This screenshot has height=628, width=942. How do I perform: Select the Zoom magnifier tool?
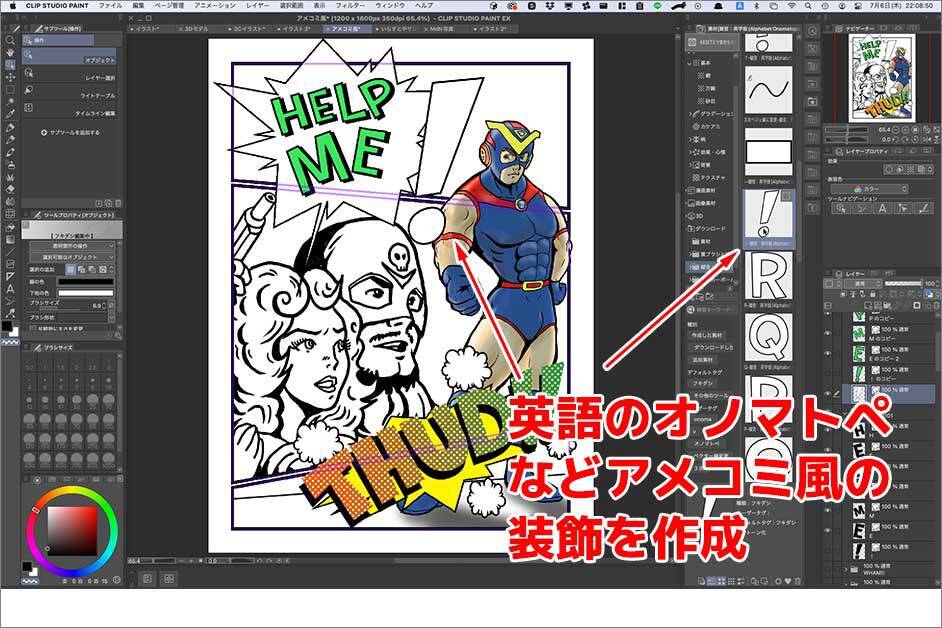(x=10, y=40)
